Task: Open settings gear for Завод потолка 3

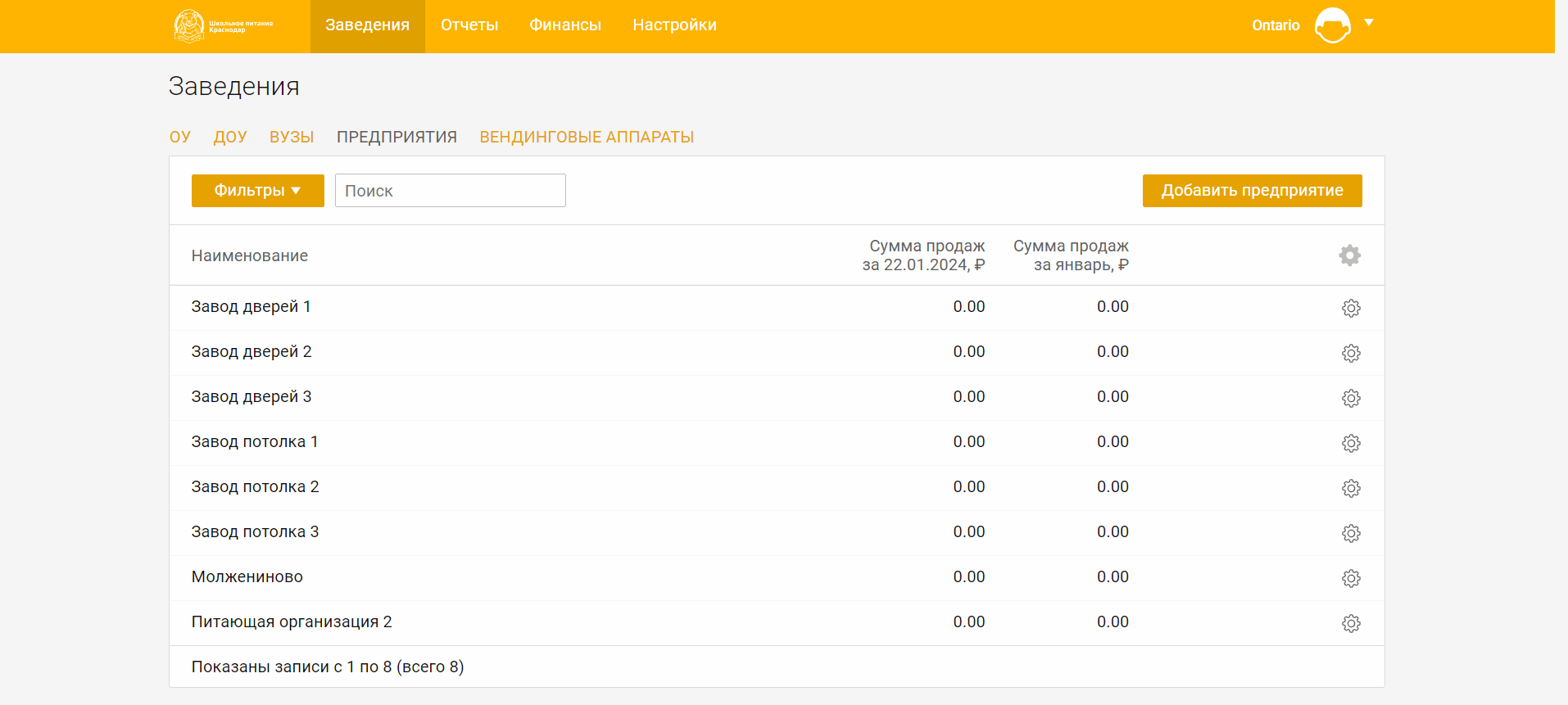Action: click(x=1350, y=533)
